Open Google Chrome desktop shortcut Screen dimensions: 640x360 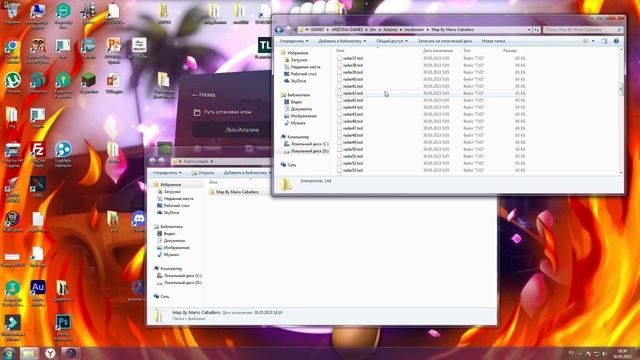coord(13,48)
